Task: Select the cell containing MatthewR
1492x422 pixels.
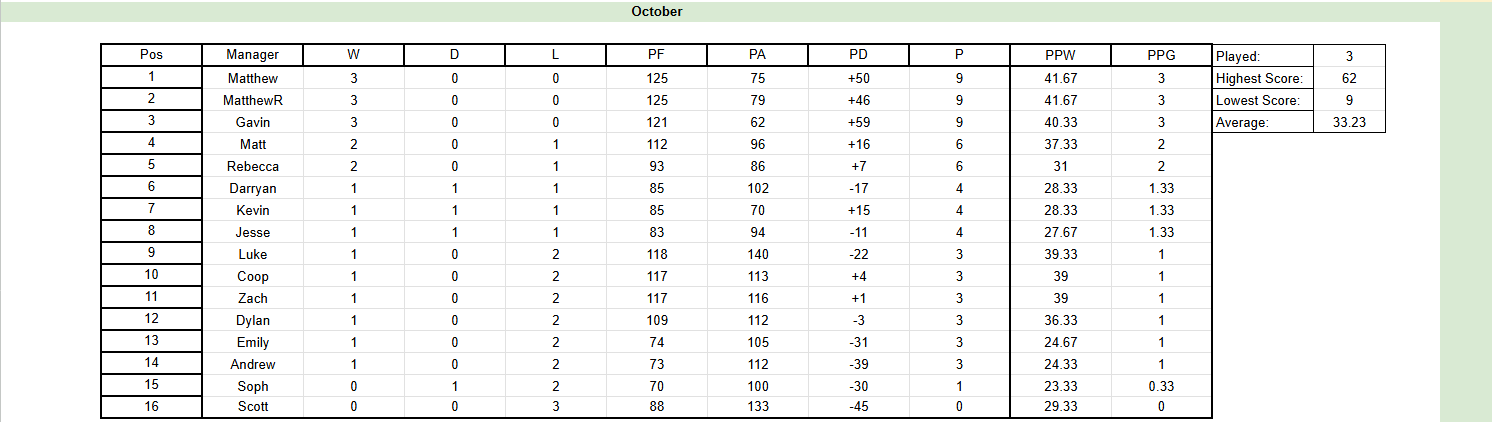Action: [x=253, y=100]
